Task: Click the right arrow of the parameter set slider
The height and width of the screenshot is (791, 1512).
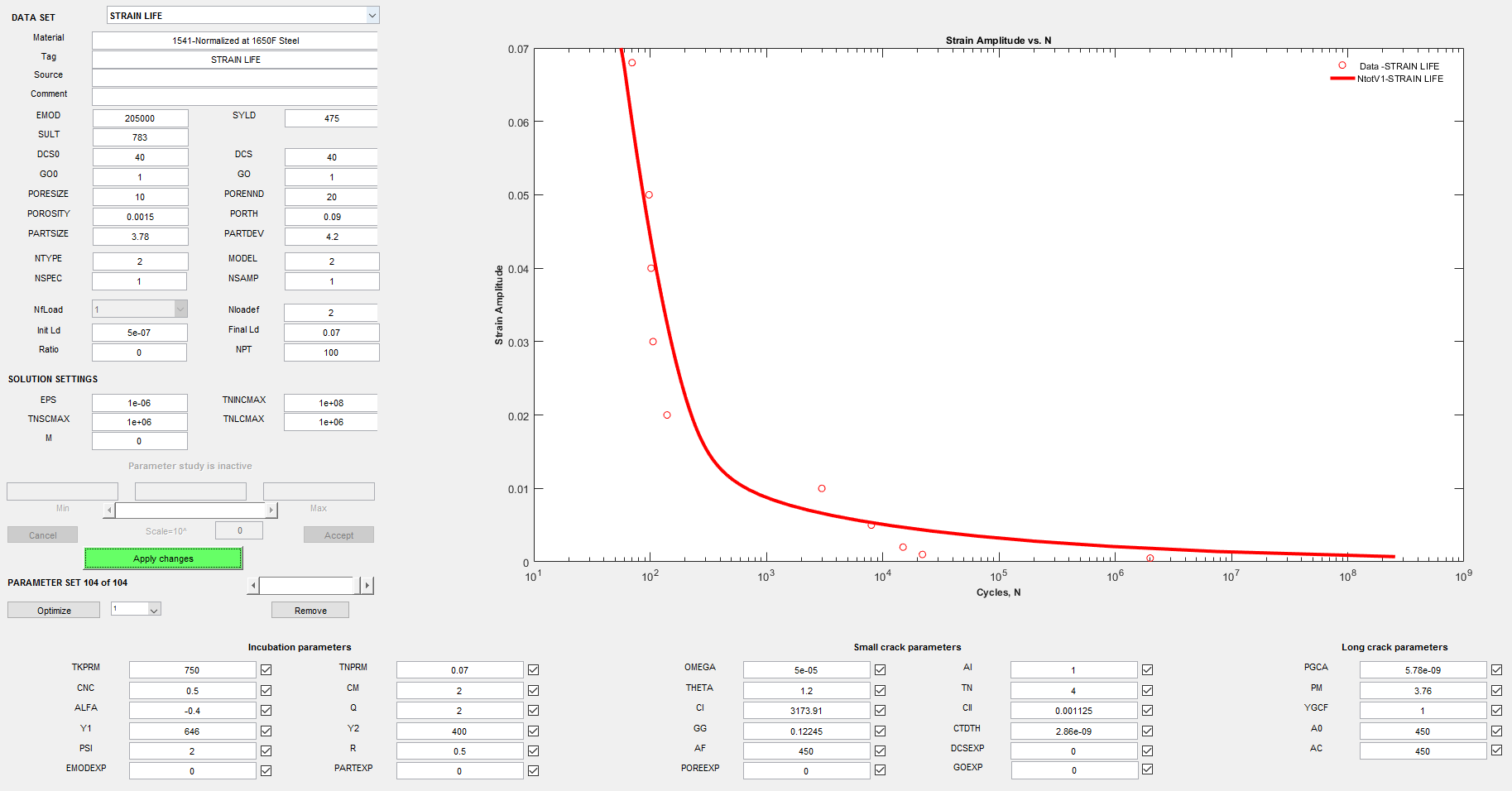Action: [367, 586]
